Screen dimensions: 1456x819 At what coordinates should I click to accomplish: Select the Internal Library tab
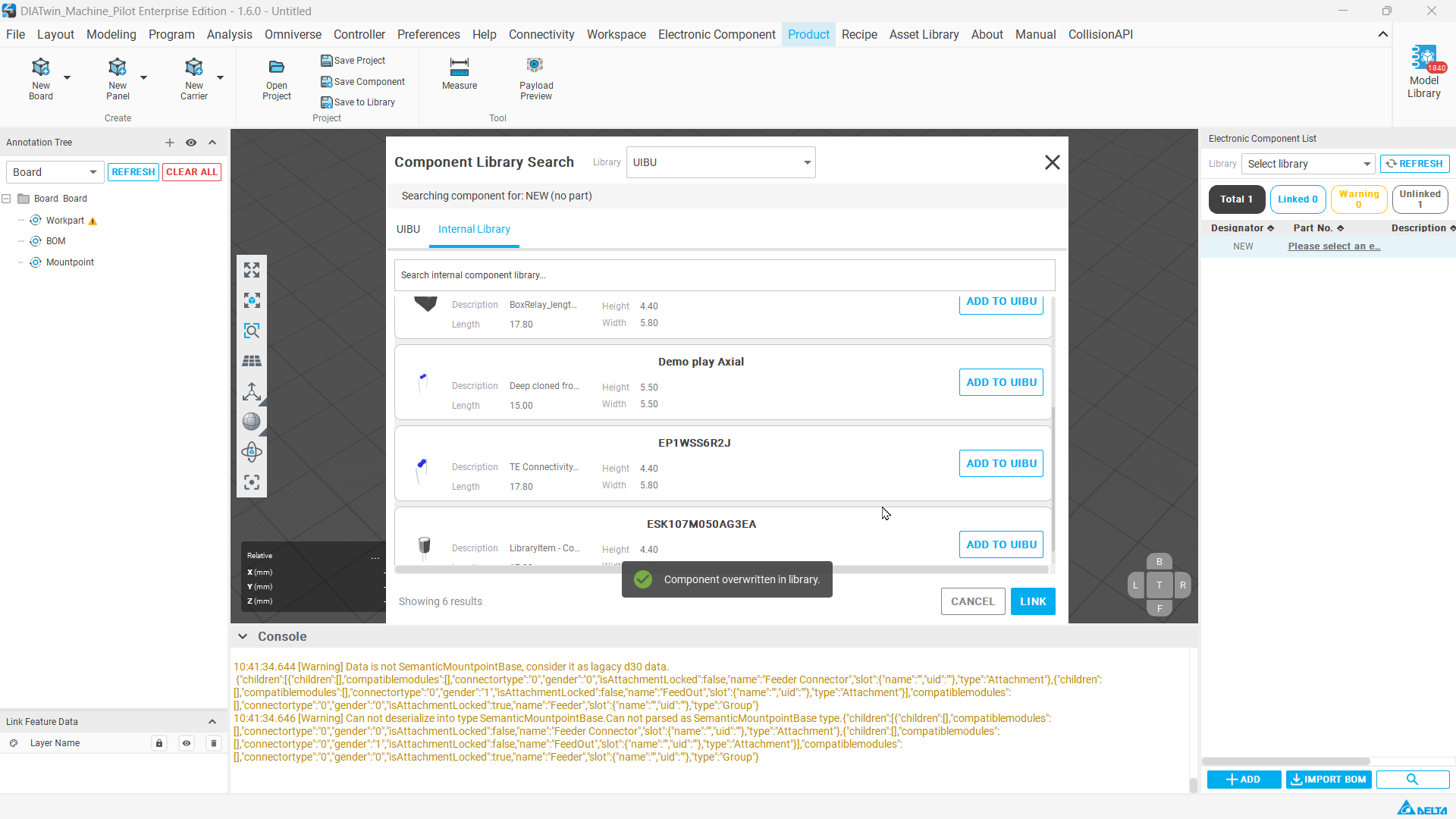pos(474,229)
